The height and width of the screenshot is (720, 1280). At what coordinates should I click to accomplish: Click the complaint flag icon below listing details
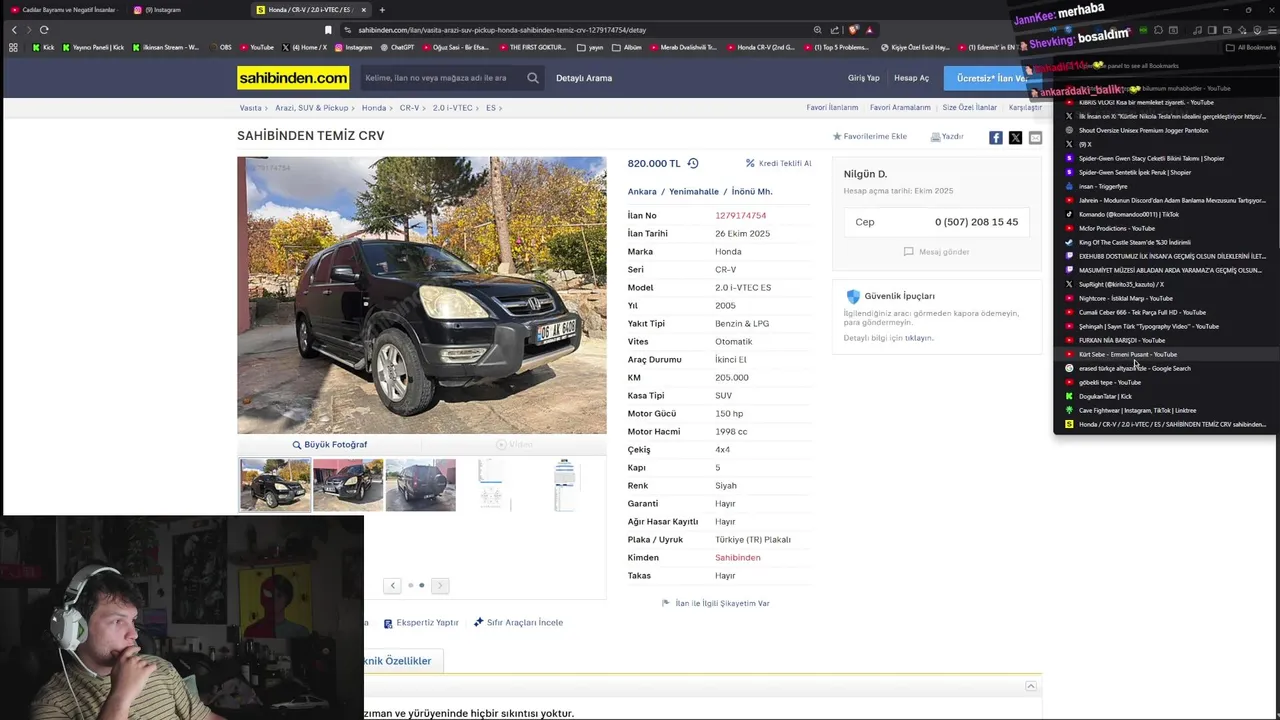point(666,603)
